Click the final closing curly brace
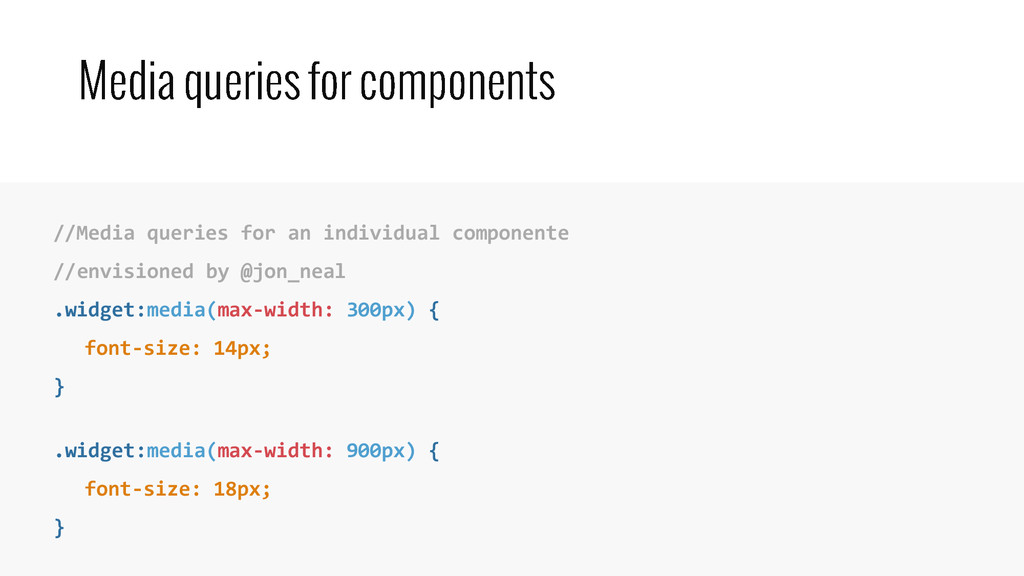Viewport: 1024px width, 576px height. tap(59, 528)
